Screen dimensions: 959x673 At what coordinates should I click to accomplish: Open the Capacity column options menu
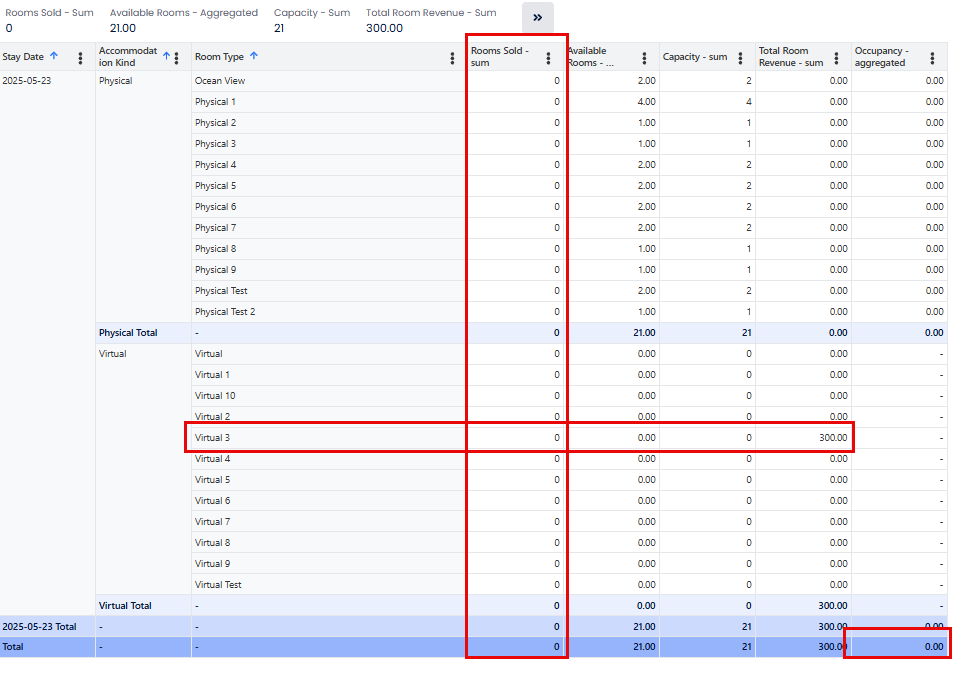(x=740, y=58)
